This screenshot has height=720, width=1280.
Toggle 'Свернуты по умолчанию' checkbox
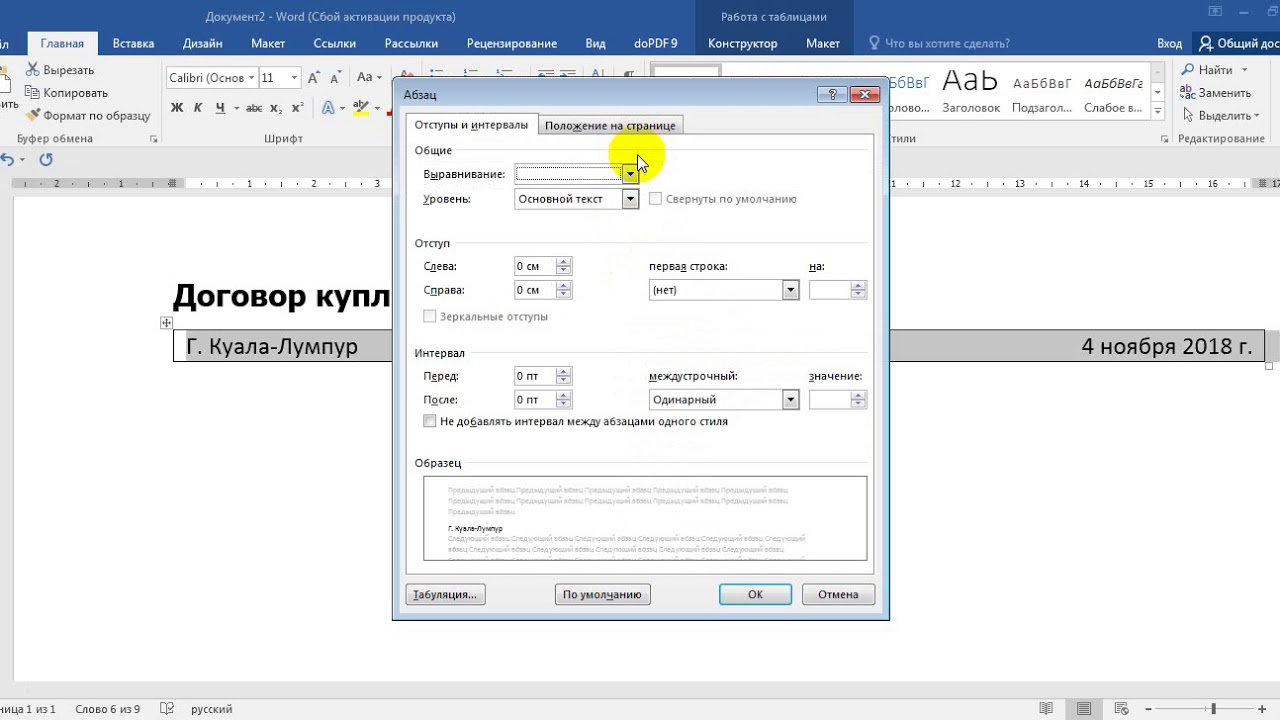(x=656, y=199)
